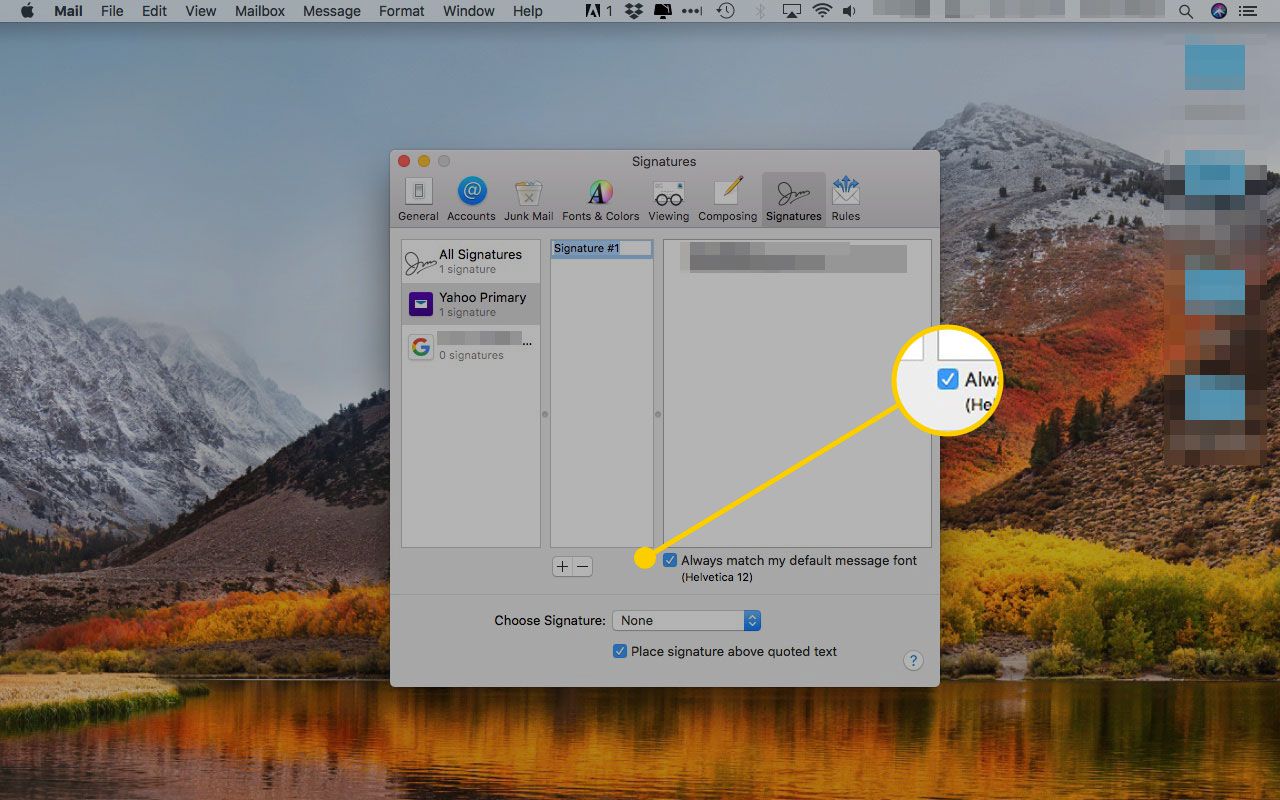Open the Mailbox menu

[x=260, y=11]
